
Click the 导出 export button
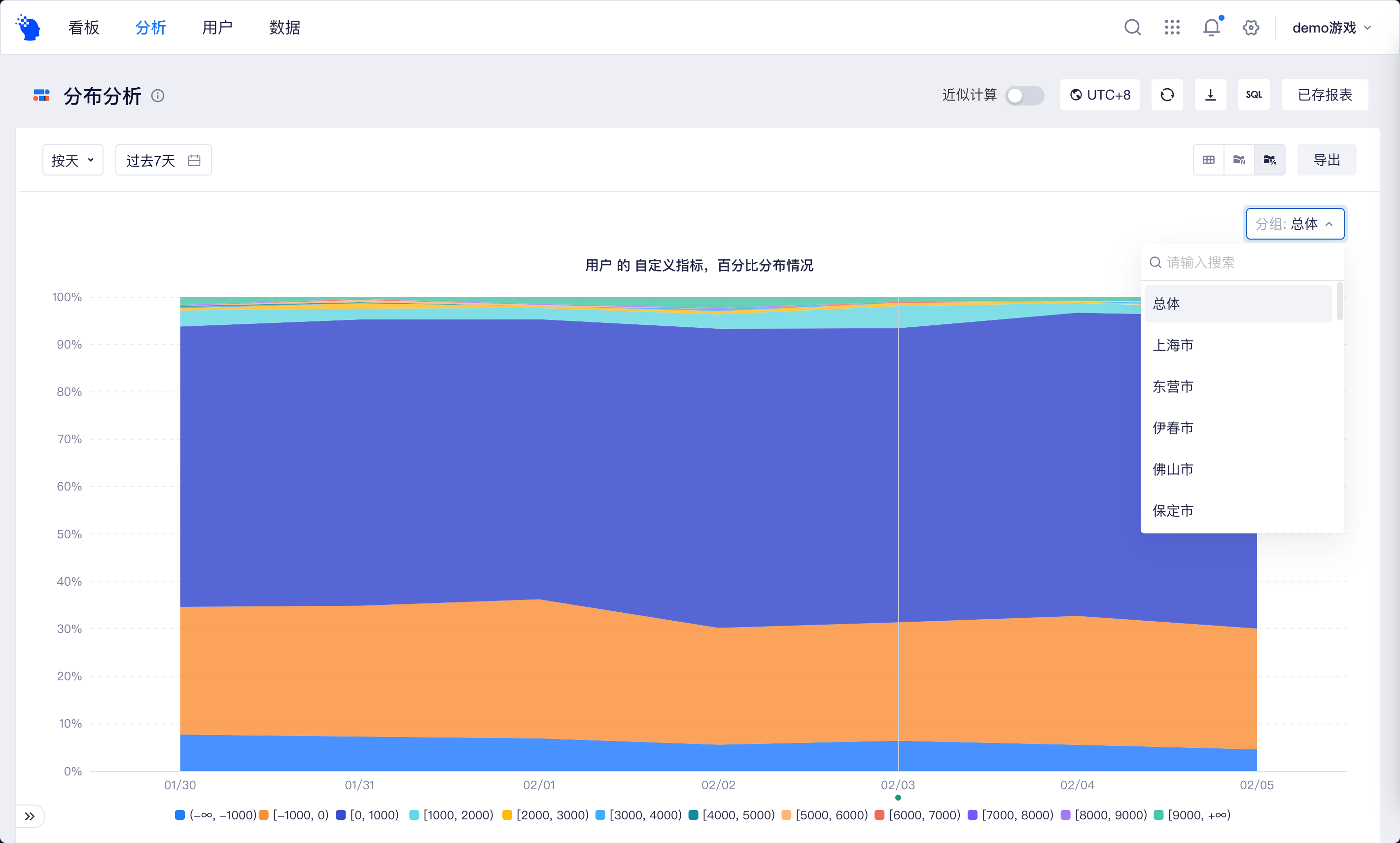1326,160
